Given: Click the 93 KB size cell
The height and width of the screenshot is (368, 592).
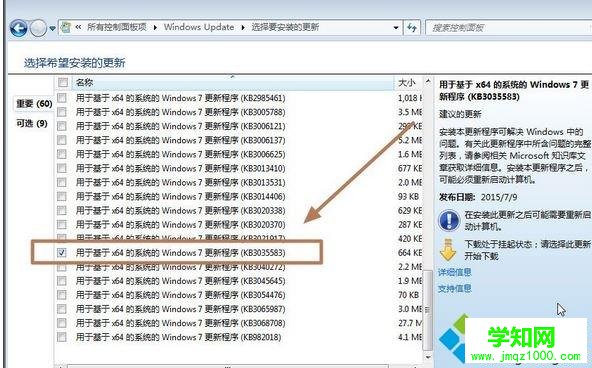Looking at the screenshot, I should (409, 196).
